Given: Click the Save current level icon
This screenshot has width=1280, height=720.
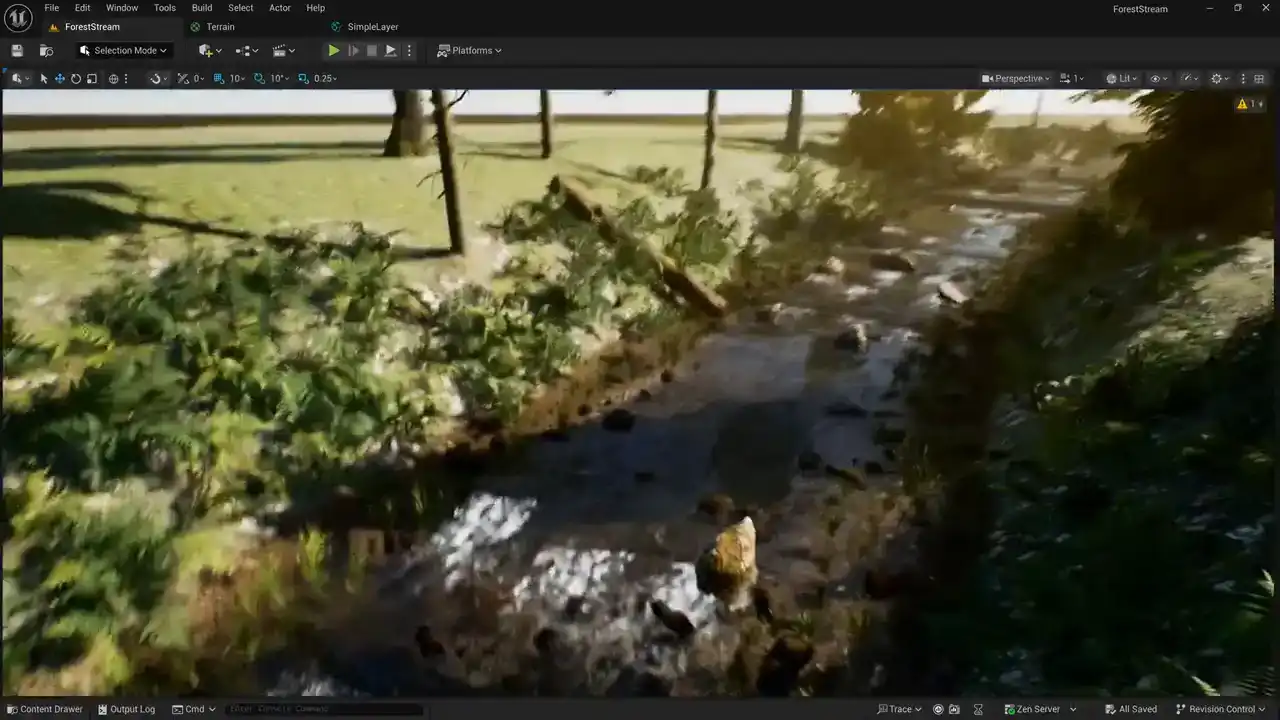Looking at the screenshot, I should pos(17,51).
